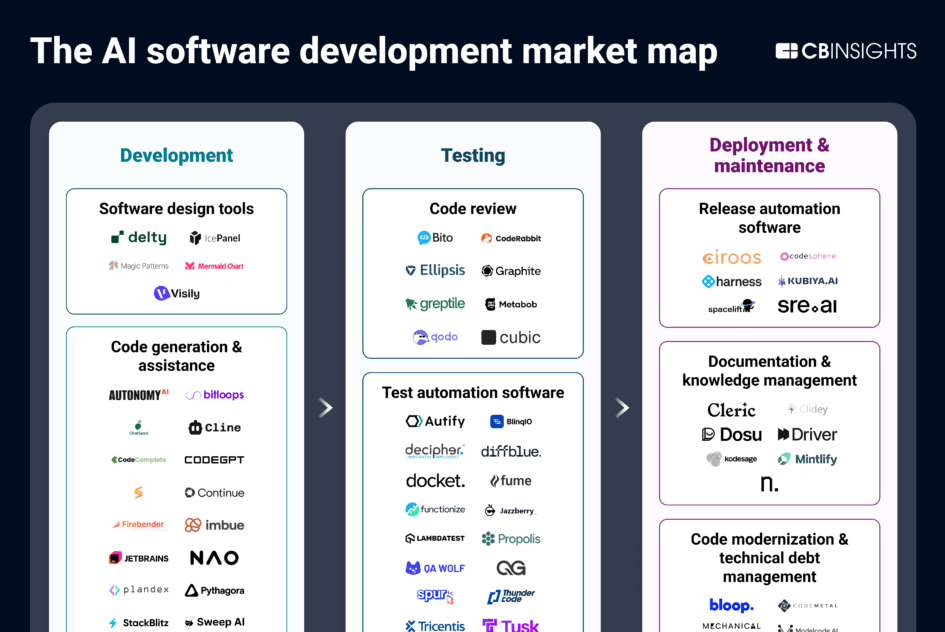The height and width of the screenshot is (632, 945).
Task: Select the Development column heading
Action: click(x=176, y=155)
